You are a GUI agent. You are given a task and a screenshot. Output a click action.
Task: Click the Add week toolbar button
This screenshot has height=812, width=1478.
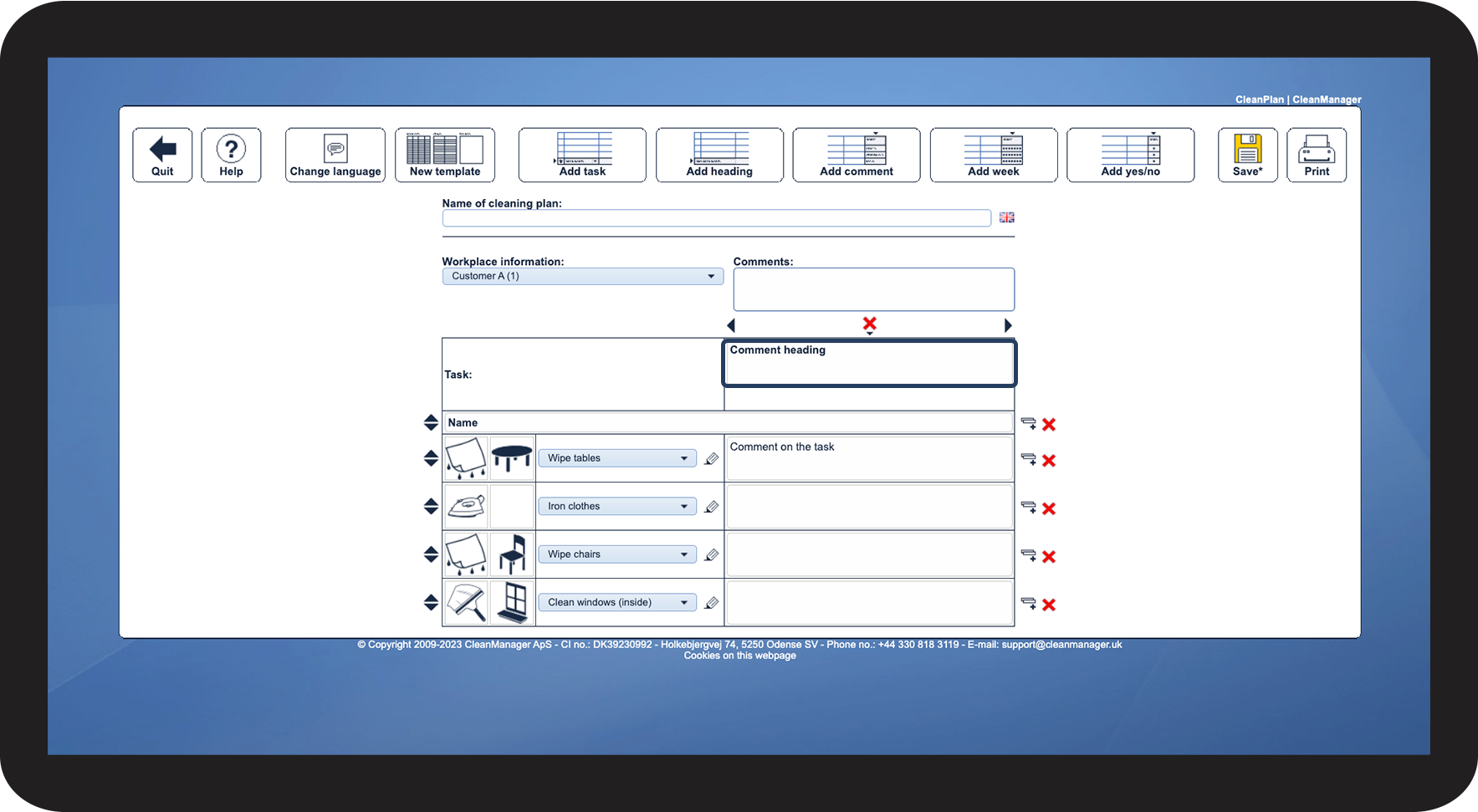click(x=994, y=155)
